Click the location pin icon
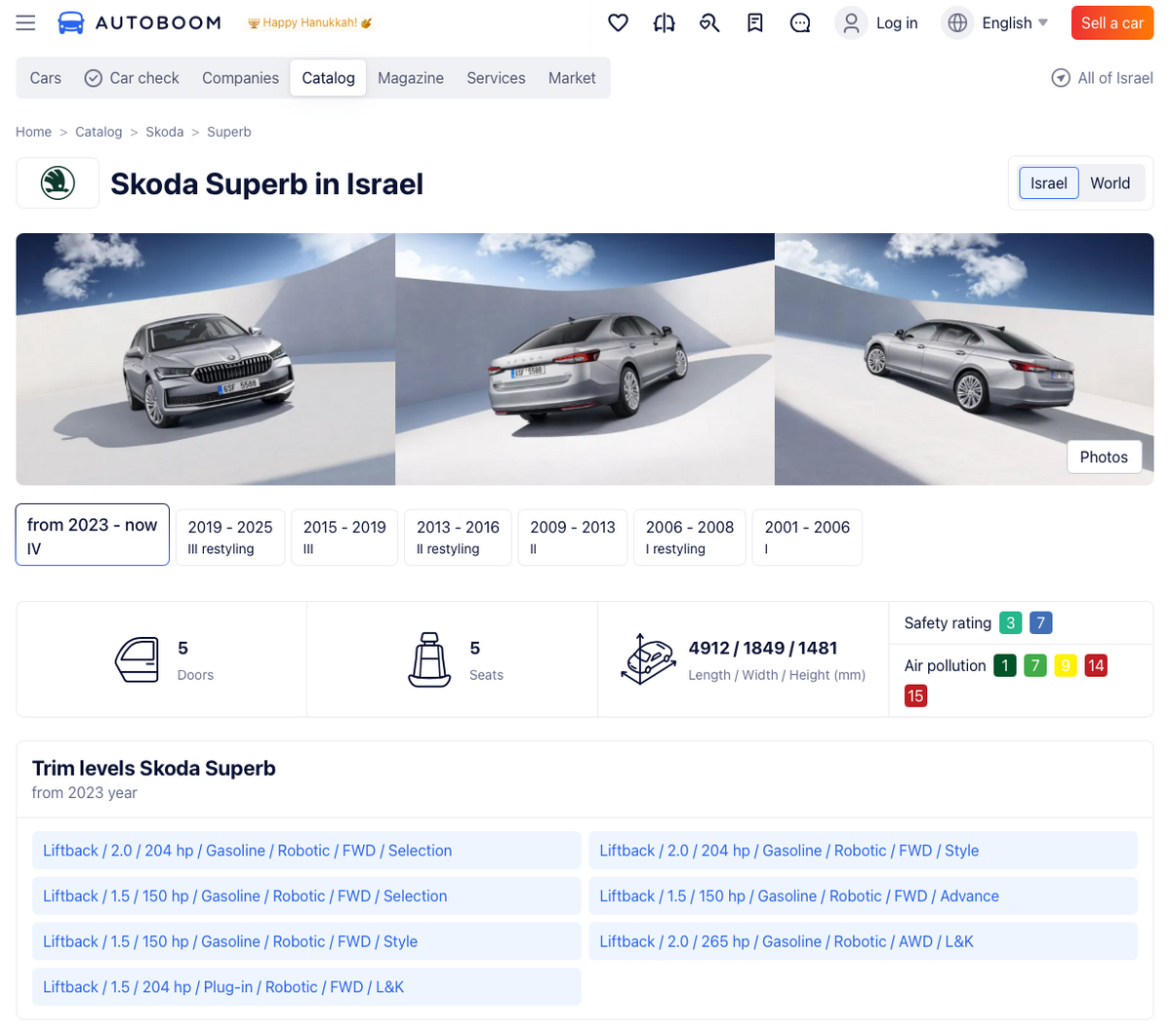The image size is (1171, 1036). pos(1061,78)
